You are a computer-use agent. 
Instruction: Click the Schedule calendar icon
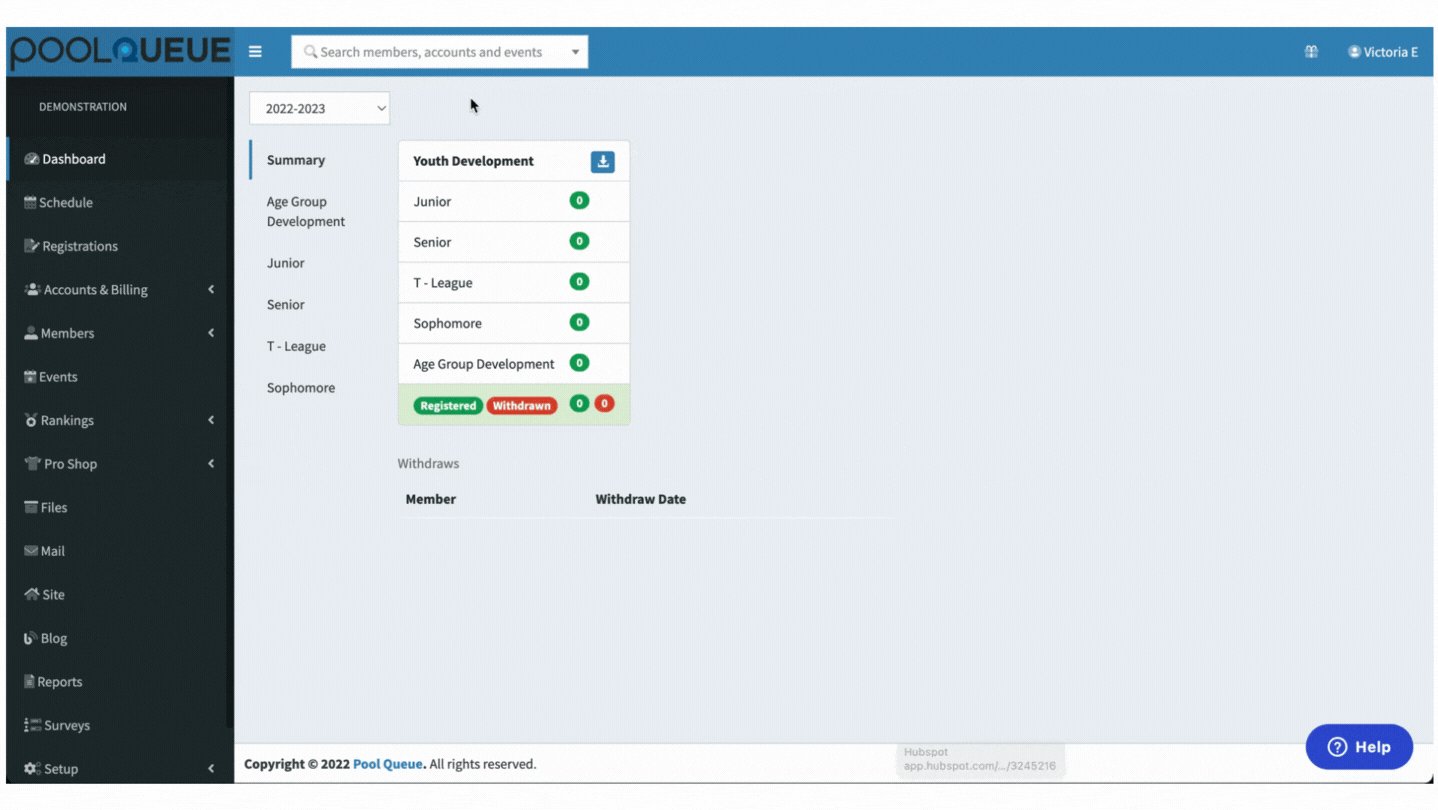click(x=30, y=202)
